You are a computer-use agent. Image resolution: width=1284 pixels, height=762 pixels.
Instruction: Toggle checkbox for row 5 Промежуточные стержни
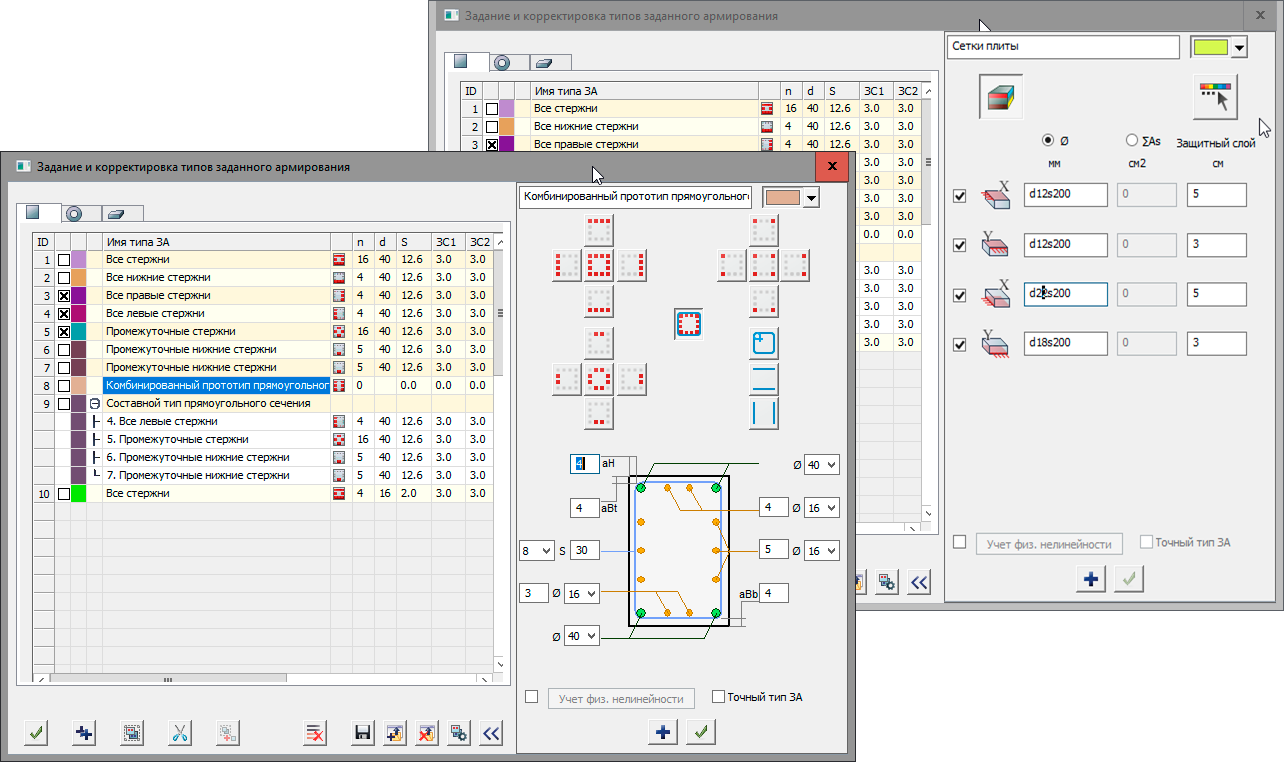(64, 332)
